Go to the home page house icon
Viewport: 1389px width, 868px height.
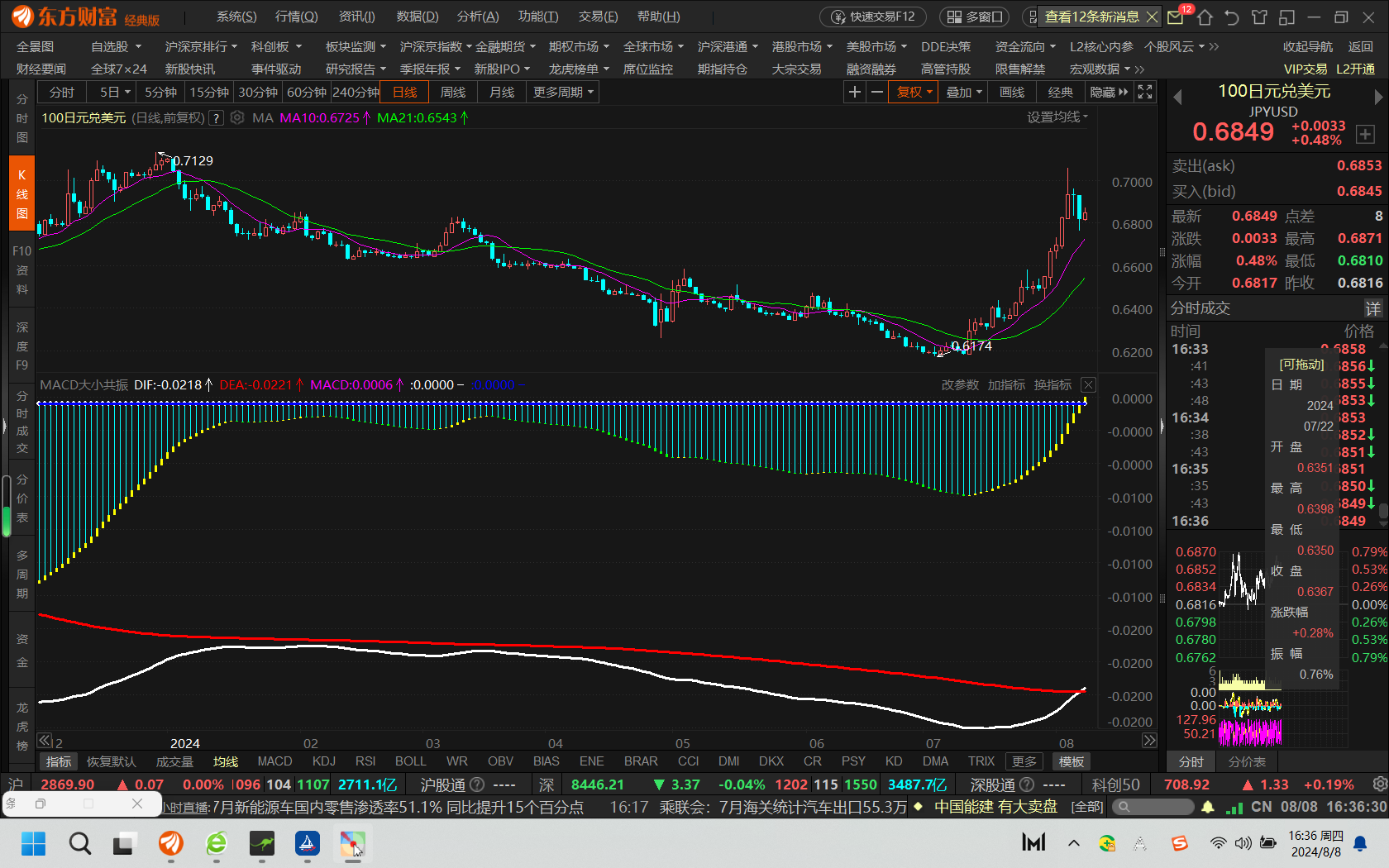click(x=1205, y=17)
